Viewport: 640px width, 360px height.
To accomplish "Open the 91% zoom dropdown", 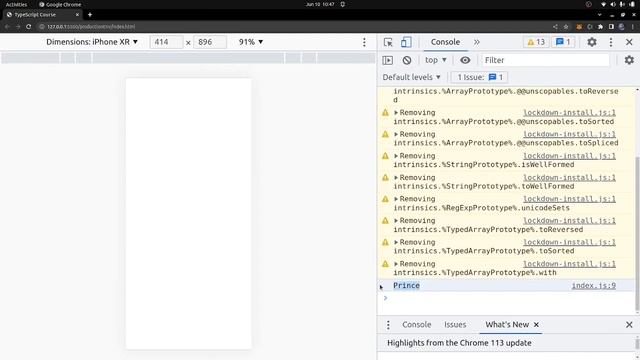I will tap(251, 42).
